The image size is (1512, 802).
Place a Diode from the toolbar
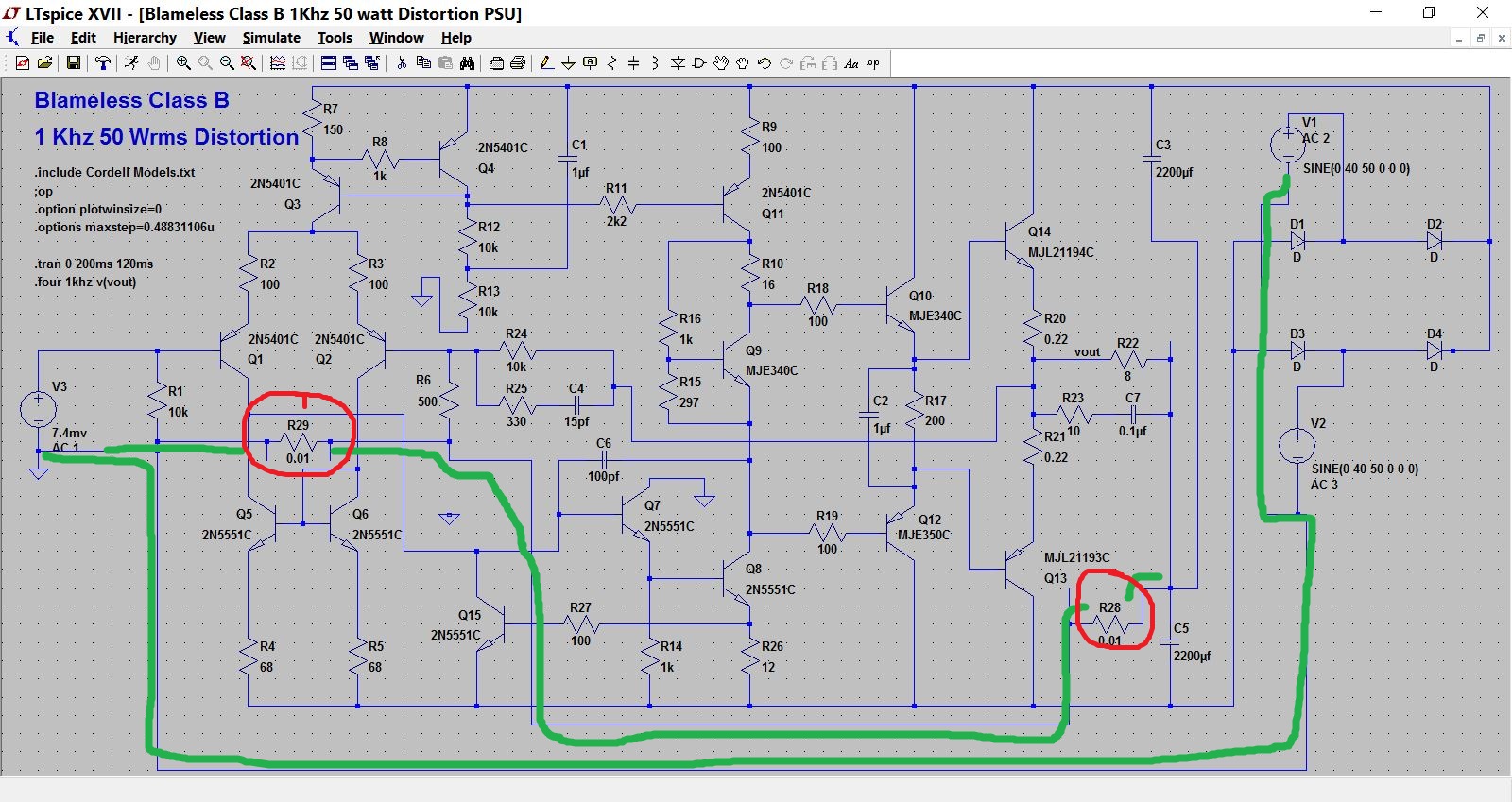pos(678,63)
